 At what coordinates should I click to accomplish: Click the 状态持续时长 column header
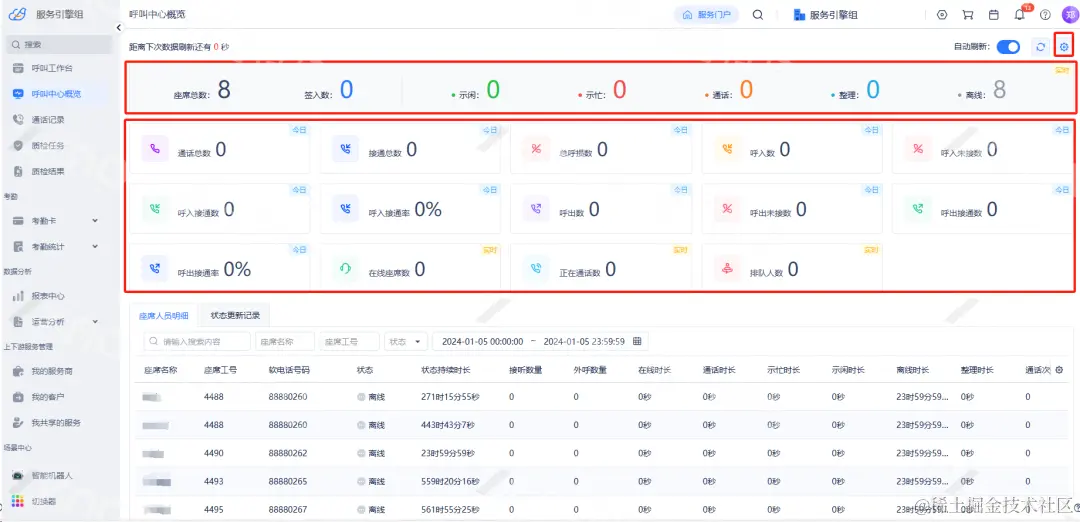click(x=446, y=370)
